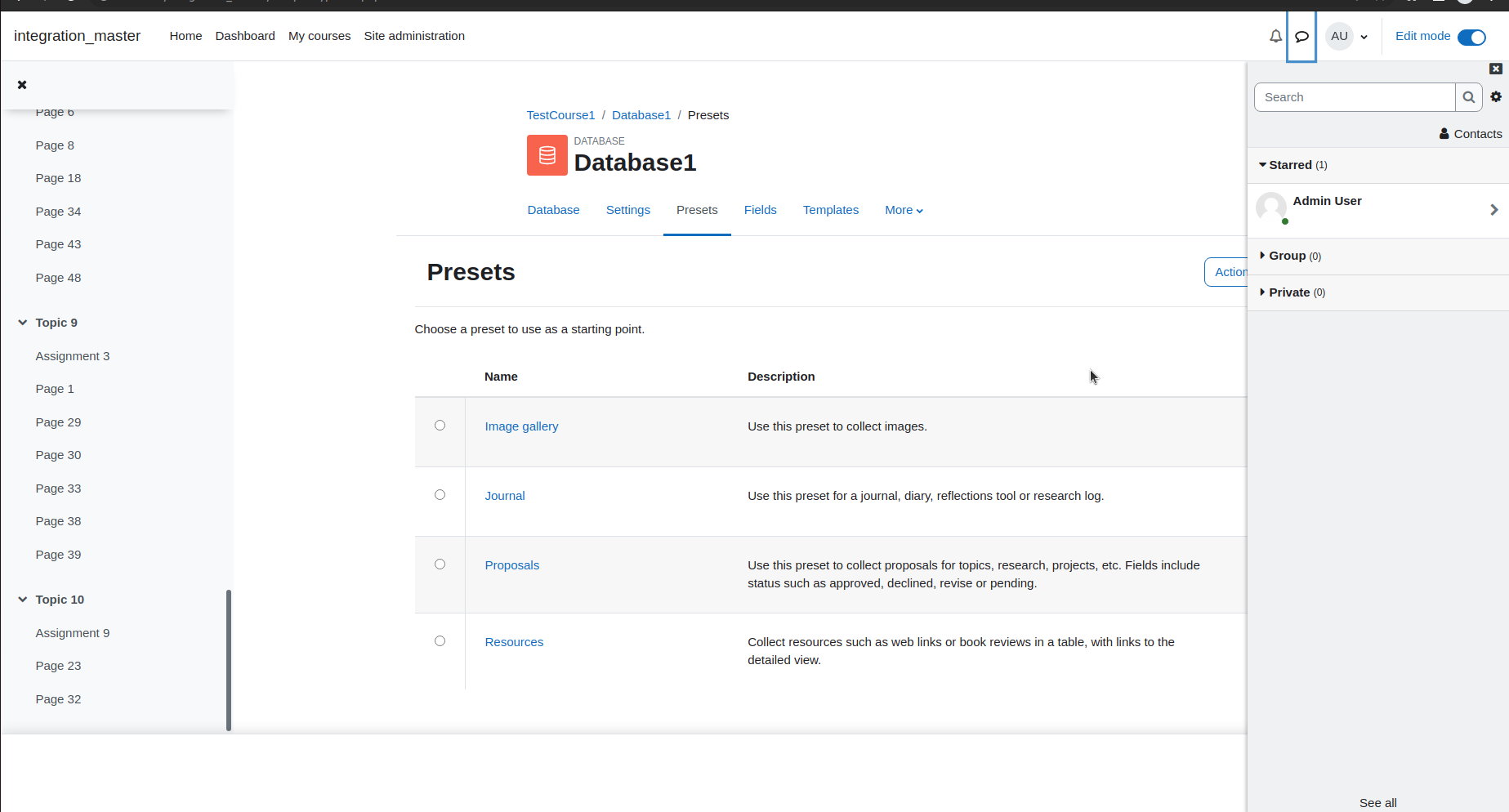The width and height of the screenshot is (1509, 812).
Task: Open Site administration in top navigation
Action: (x=414, y=36)
